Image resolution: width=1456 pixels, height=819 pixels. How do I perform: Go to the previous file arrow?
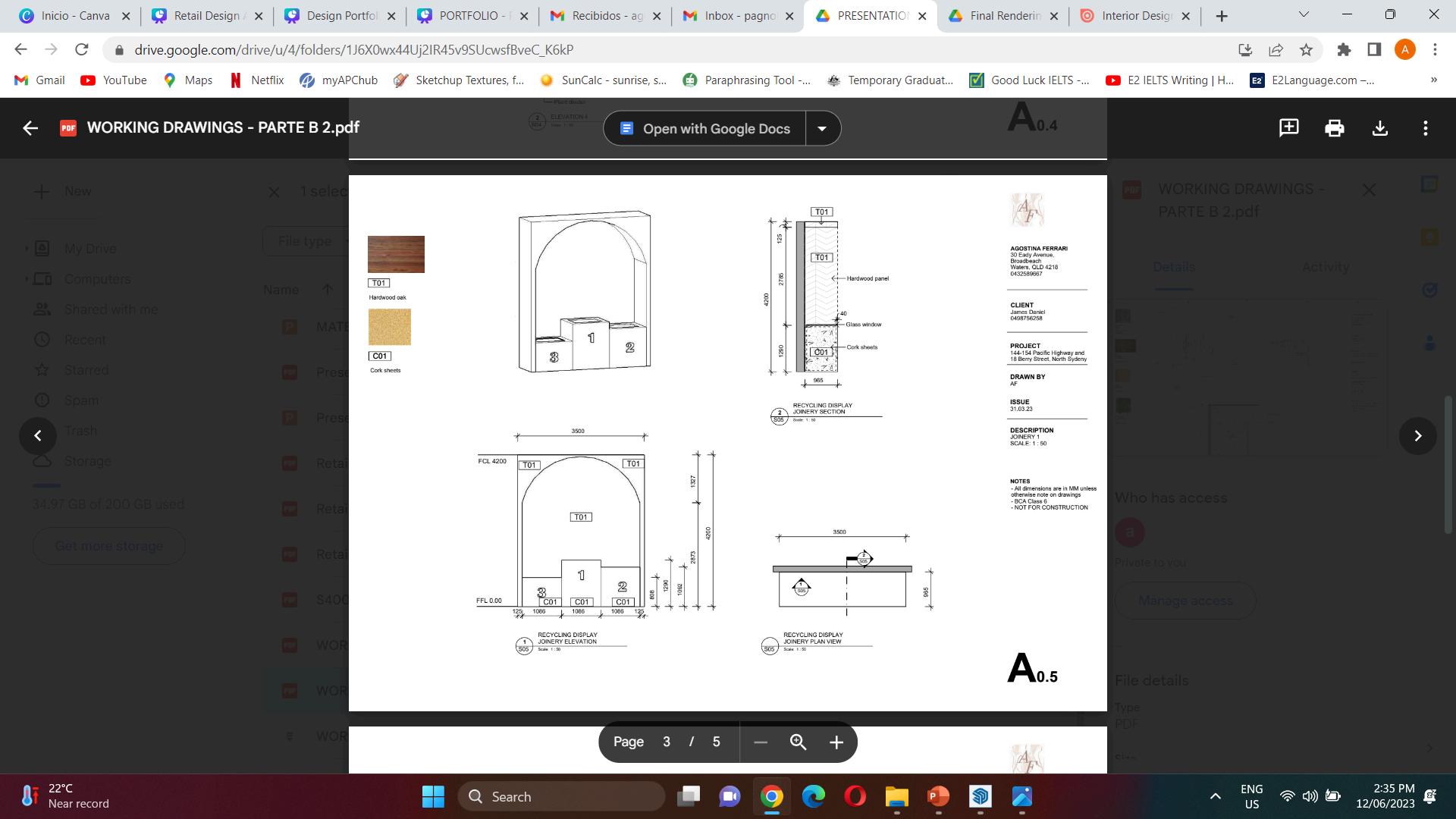pos(38,436)
